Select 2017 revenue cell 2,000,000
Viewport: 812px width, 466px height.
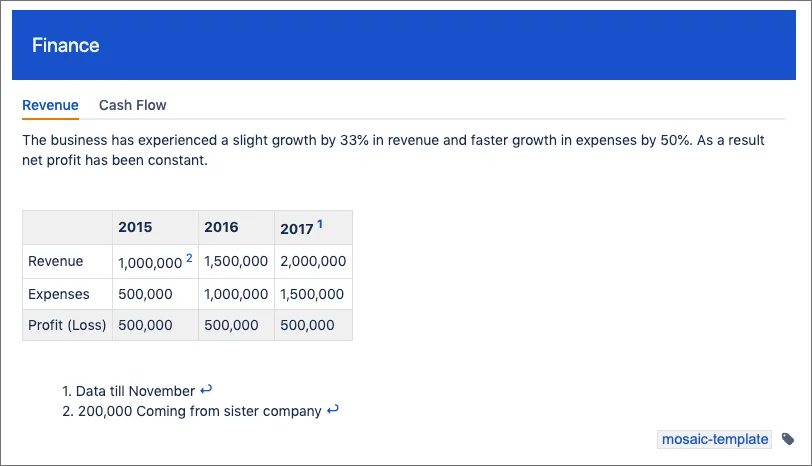tap(313, 261)
